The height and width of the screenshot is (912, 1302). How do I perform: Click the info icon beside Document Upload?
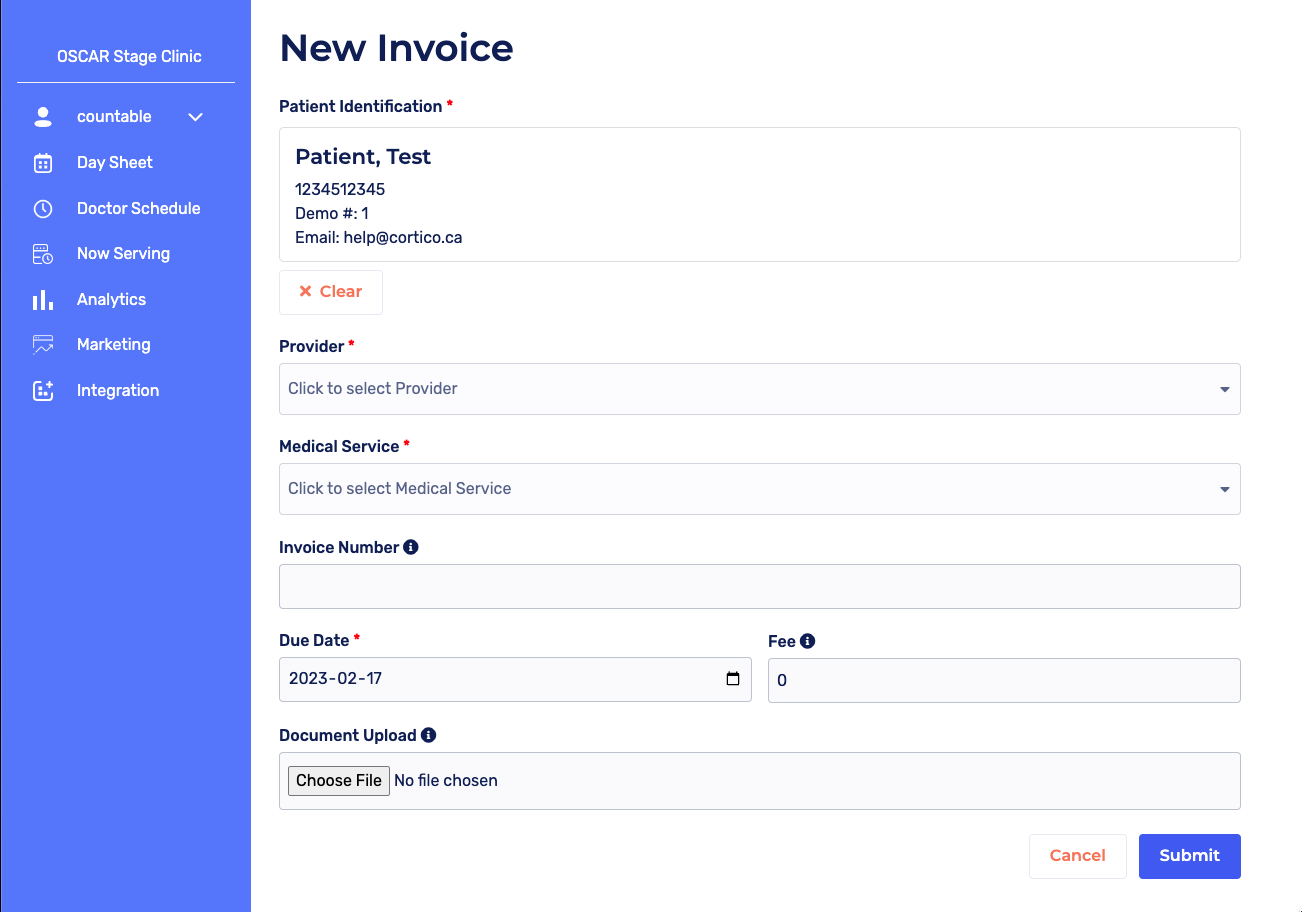pos(429,735)
